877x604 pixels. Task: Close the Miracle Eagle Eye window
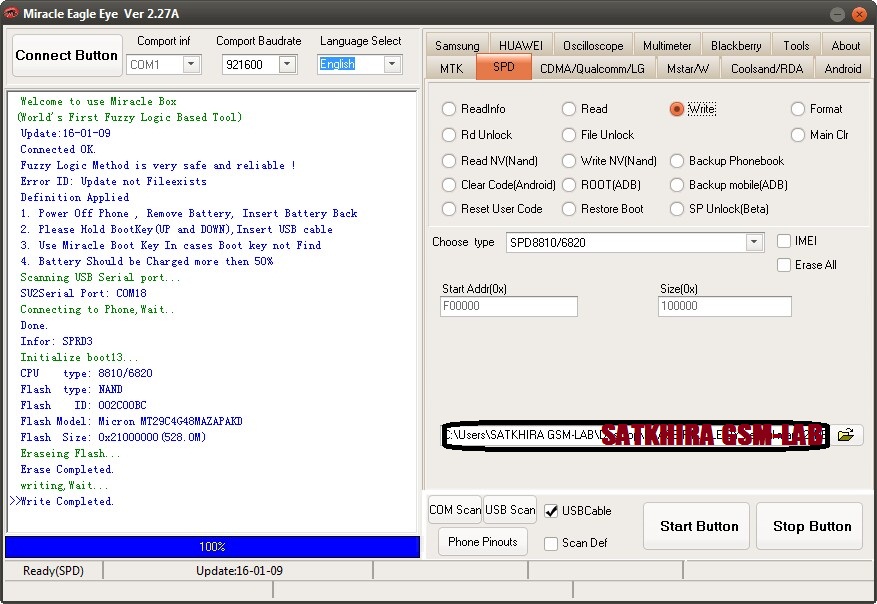point(859,14)
